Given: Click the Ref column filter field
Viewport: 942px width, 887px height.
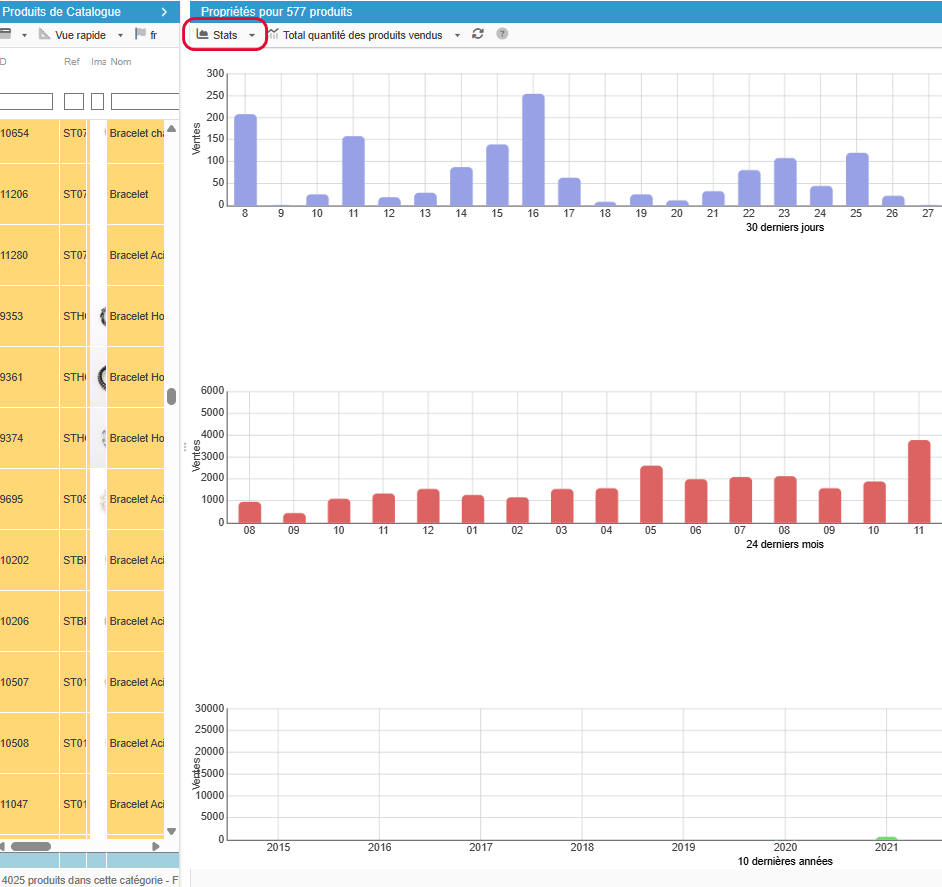Looking at the screenshot, I should click(x=74, y=101).
